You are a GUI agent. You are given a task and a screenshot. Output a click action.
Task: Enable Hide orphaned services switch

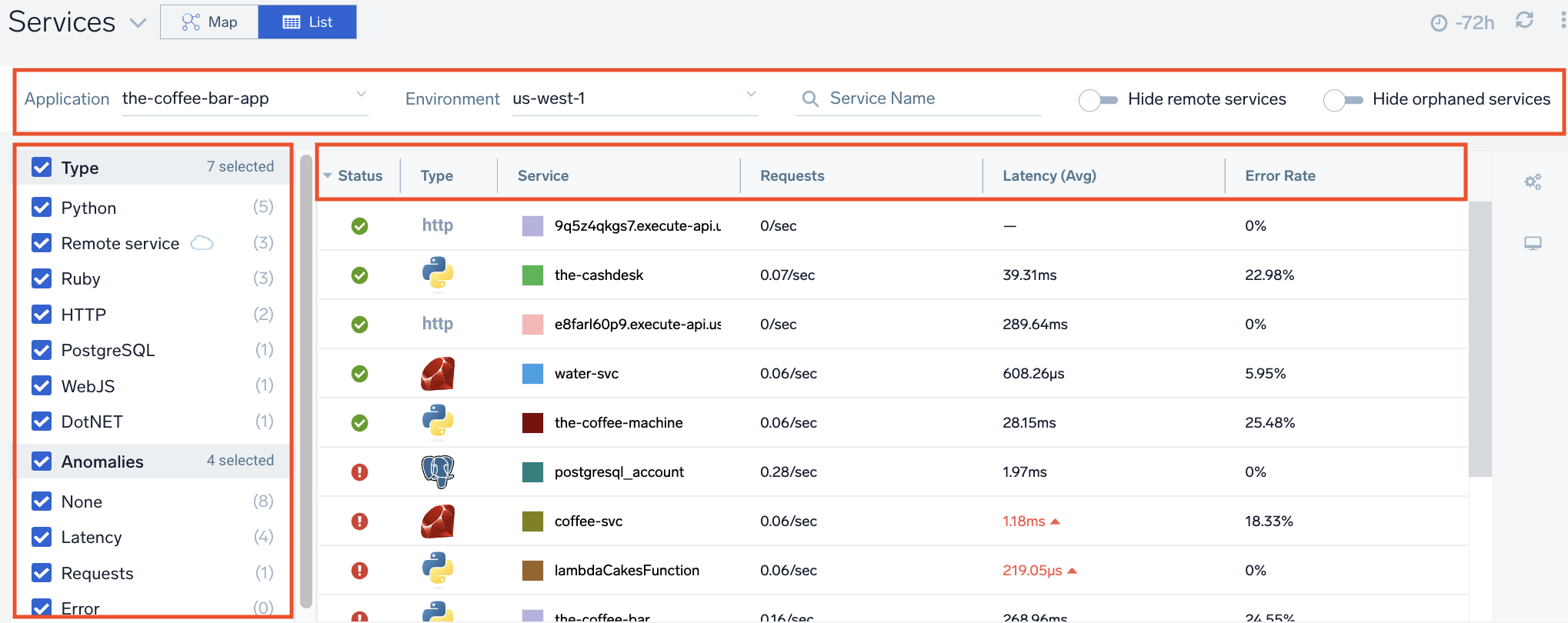[1343, 100]
